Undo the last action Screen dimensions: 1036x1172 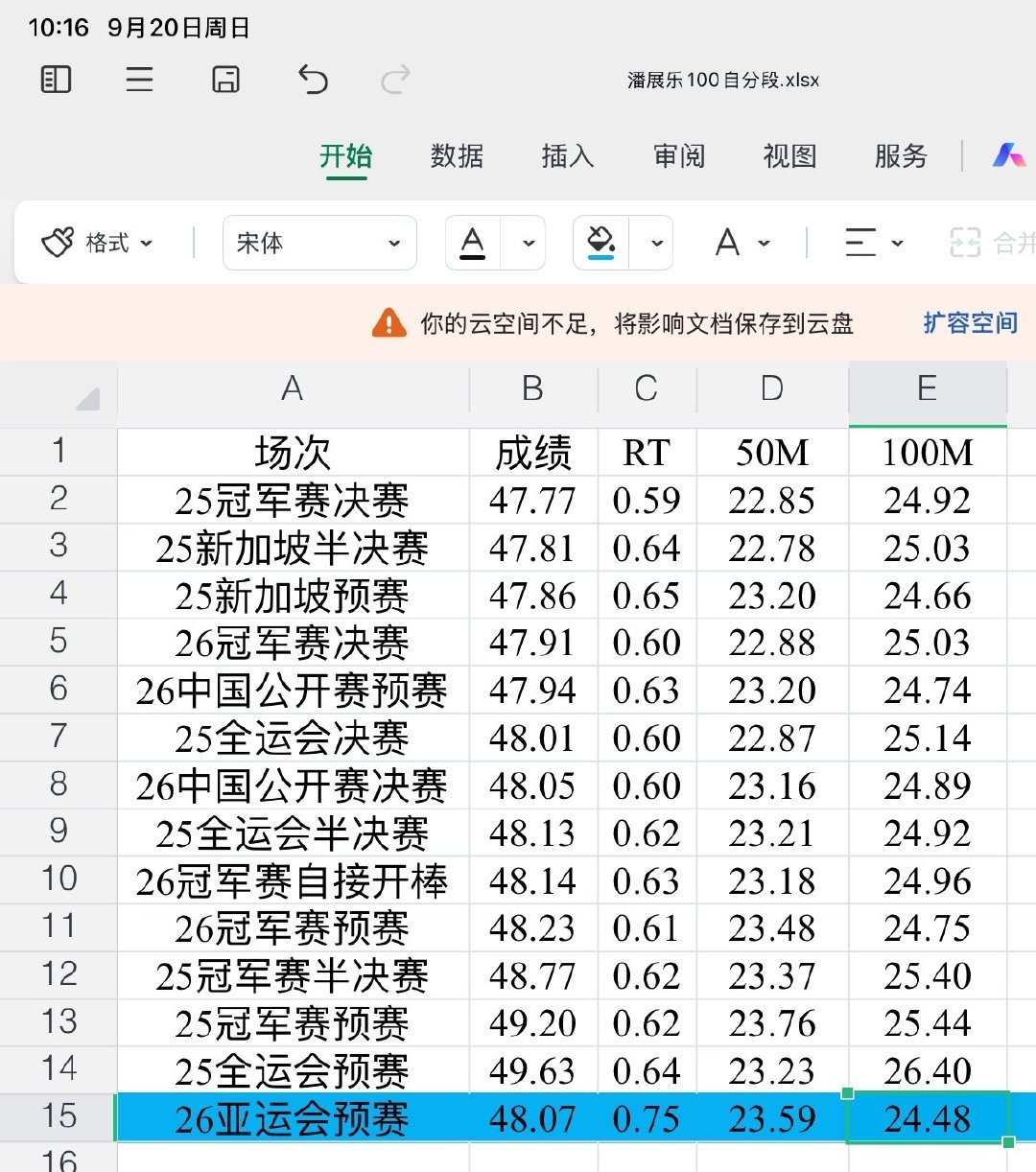pos(313,79)
